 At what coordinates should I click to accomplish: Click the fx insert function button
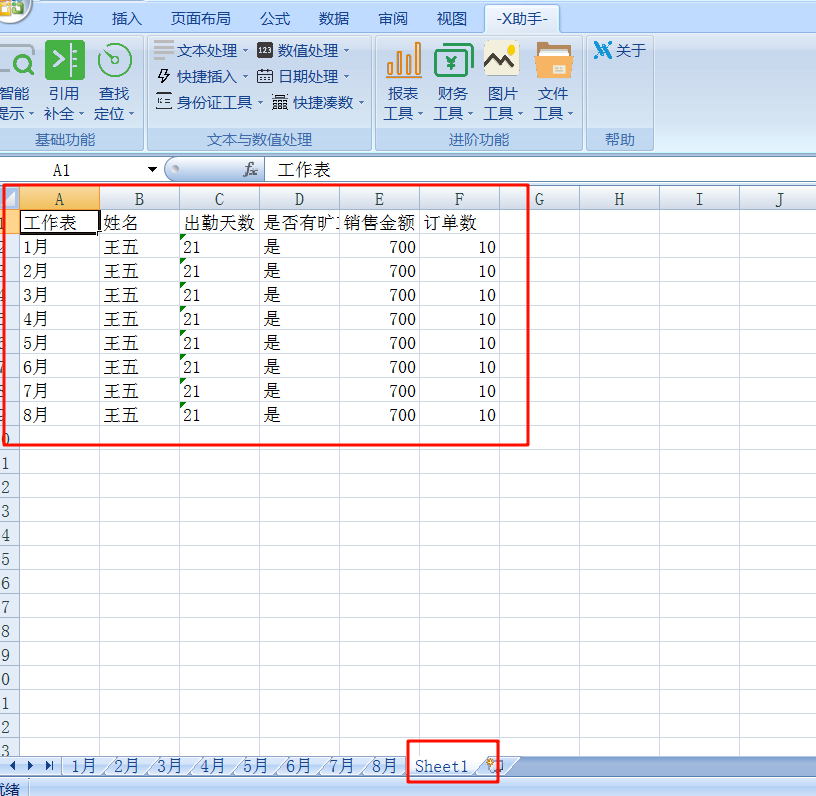point(251,170)
